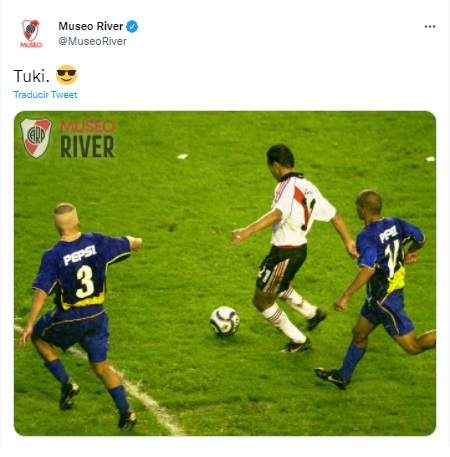Click the number 21 on the black shorts

[265, 273]
